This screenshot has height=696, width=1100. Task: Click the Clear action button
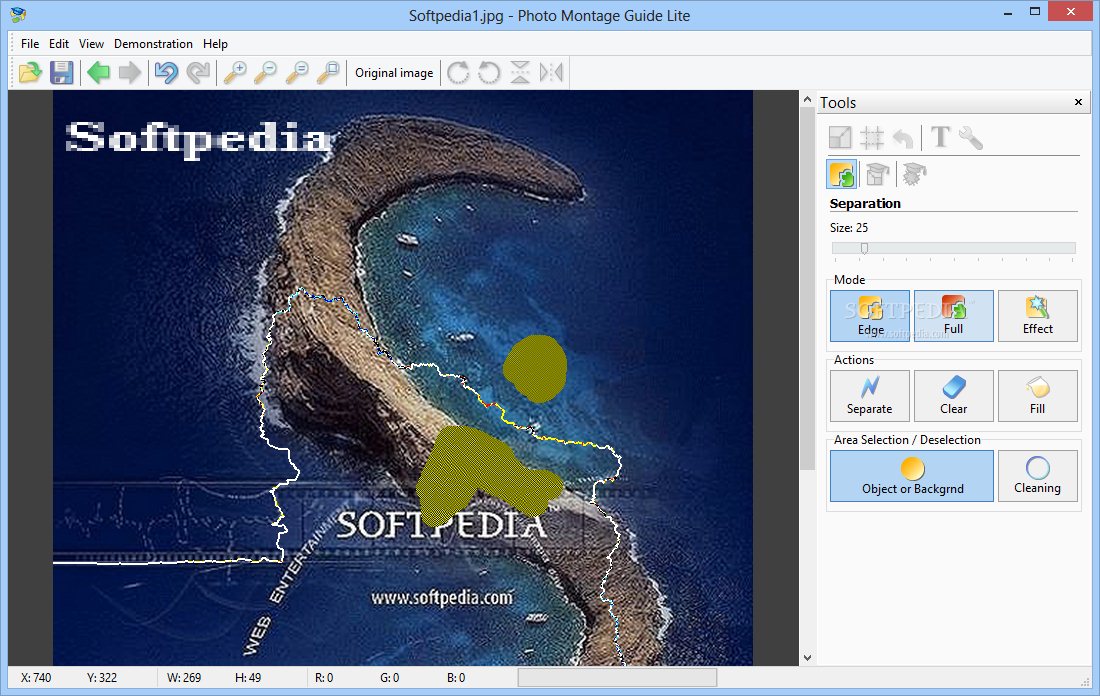[x=953, y=396]
